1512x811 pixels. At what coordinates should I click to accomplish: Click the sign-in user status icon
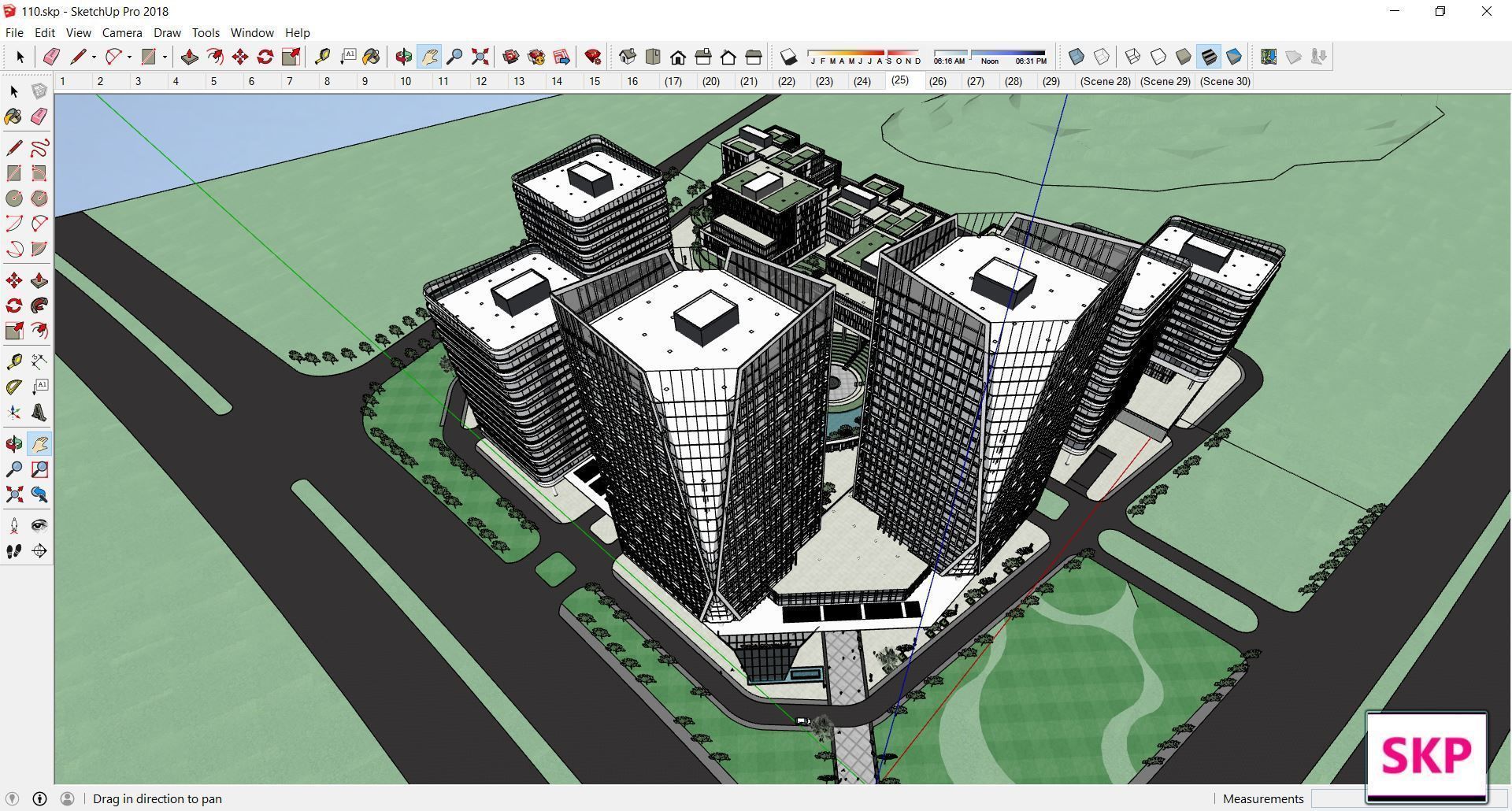click(x=68, y=798)
